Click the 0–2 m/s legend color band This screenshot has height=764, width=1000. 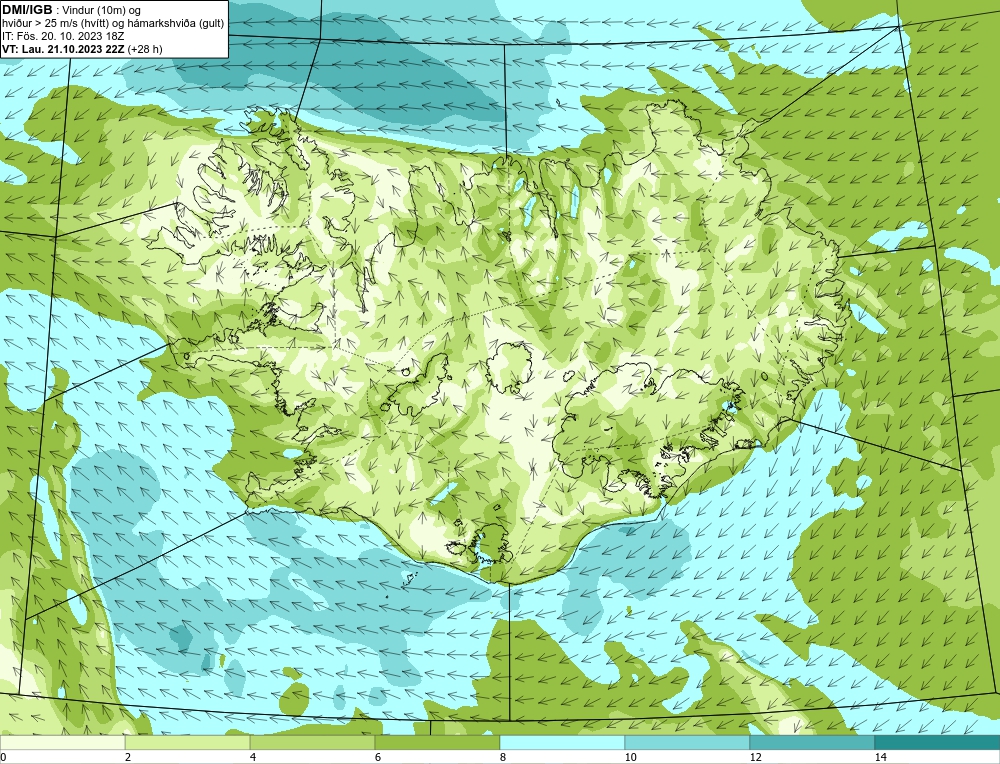coord(62,742)
